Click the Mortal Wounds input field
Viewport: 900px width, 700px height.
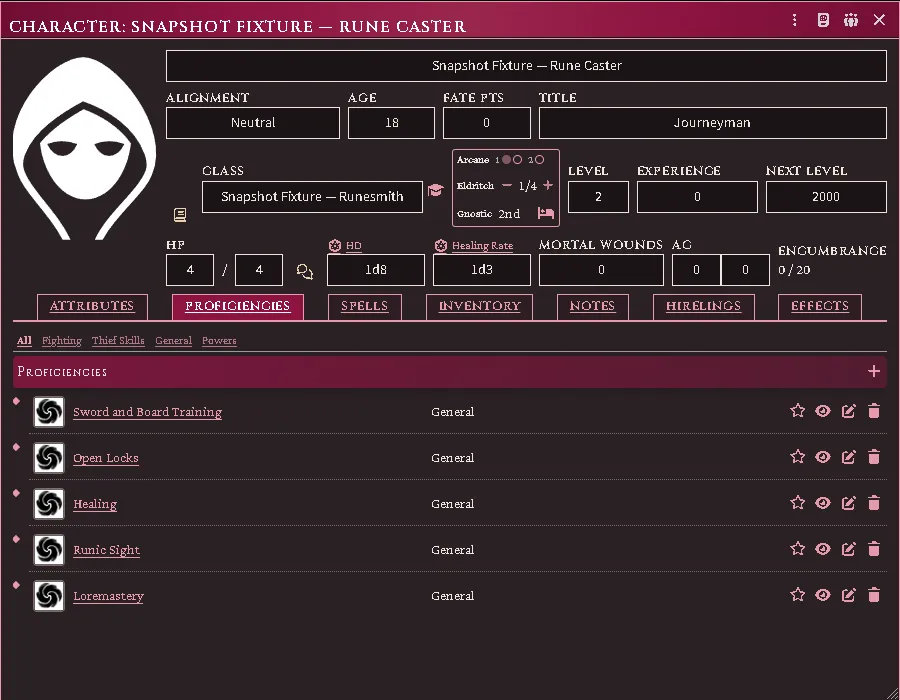(601, 270)
